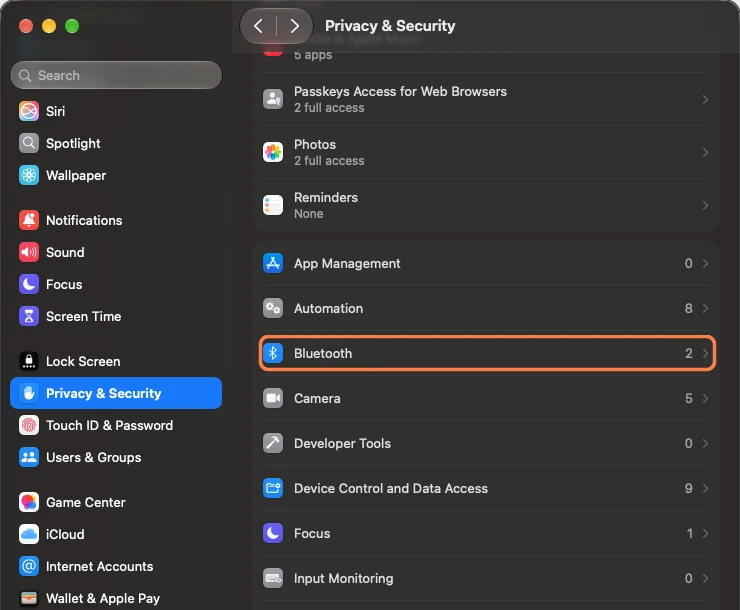Click the Game Center label

click(x=86, y=502)
